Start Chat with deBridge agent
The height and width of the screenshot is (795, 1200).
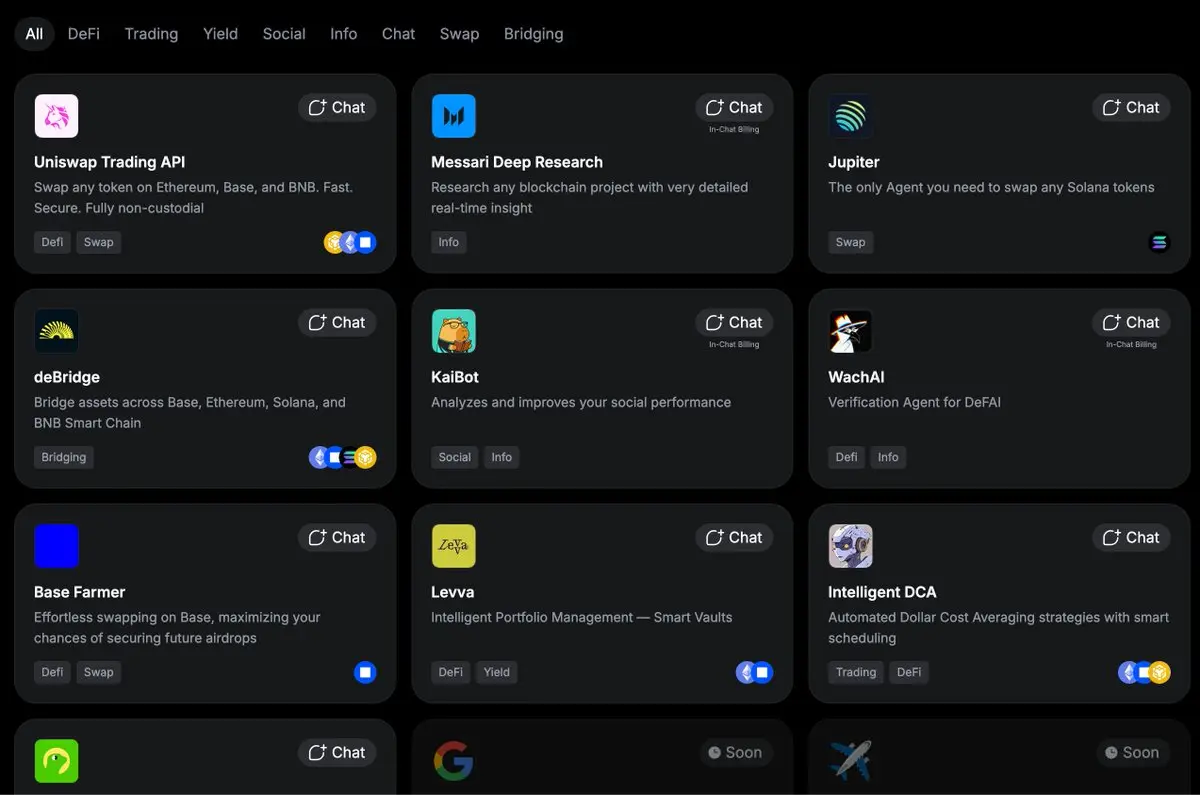click(x=337, y=322)
